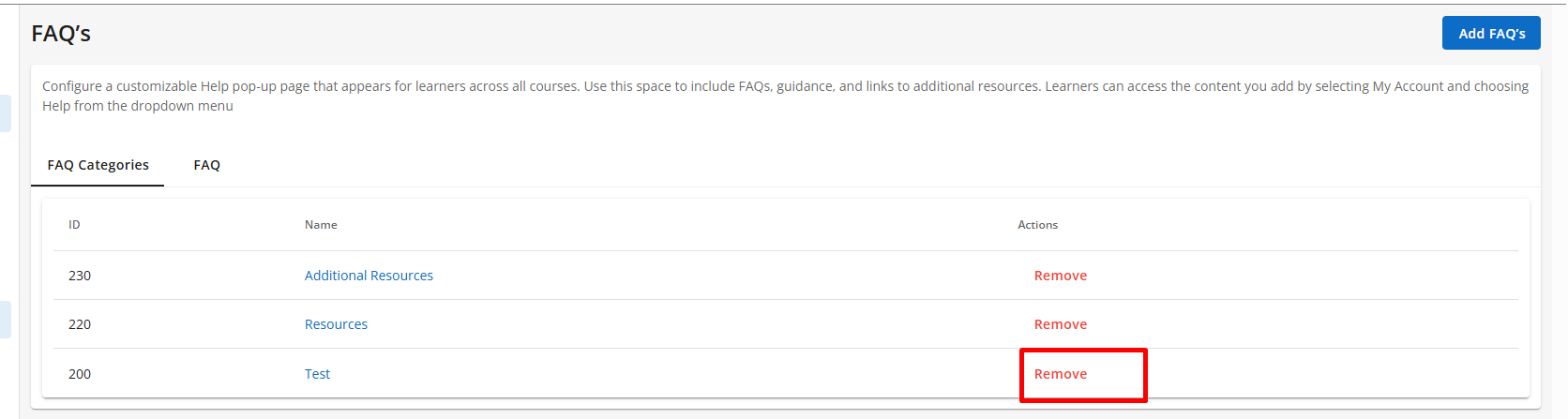The image size is (1568, 419).
Task: Click the ID column header
Action: [x=74, y=225]
